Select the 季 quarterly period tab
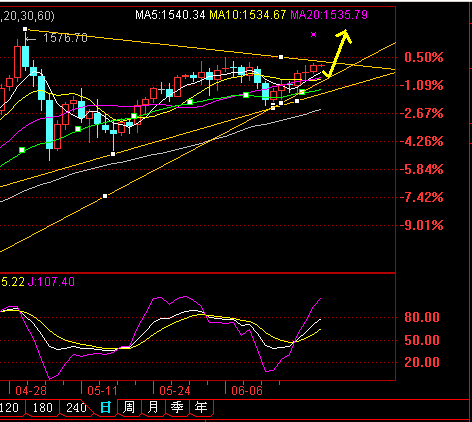 [x=177, y=408]
